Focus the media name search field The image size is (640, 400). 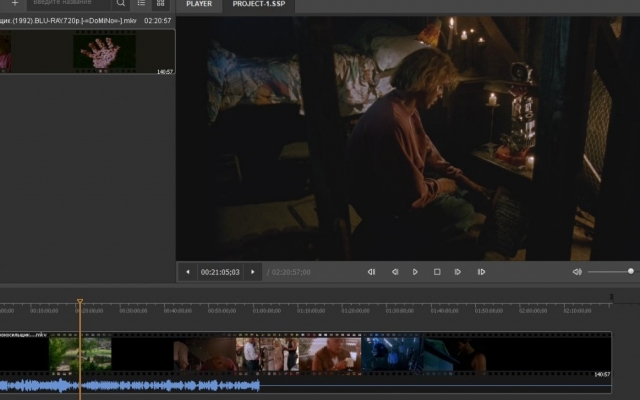coord(69,3)
